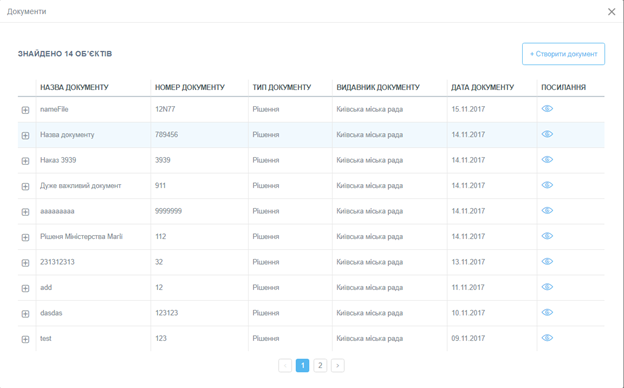View the link for document 789456

(x=547, y=134)
